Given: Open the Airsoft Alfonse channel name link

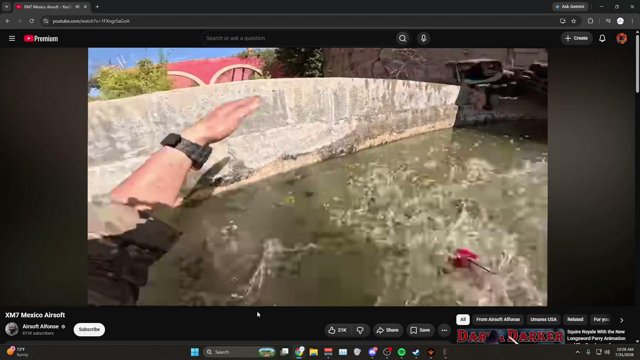Looking at the screenshot, I should coord(40,326).
